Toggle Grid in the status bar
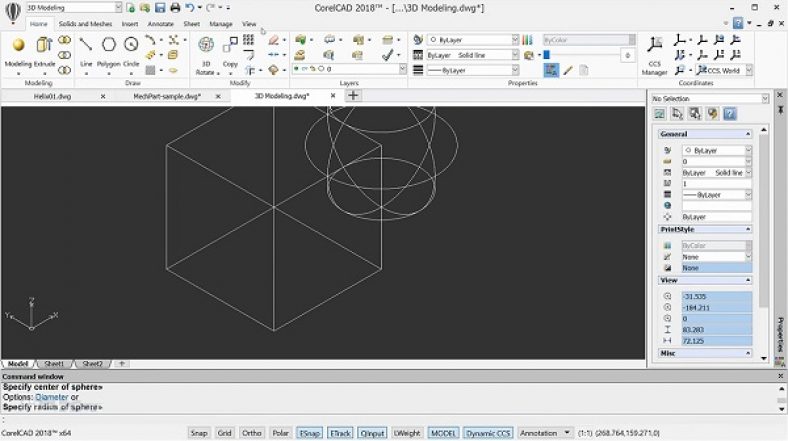Viewport: 788px width, 441px height. click(224, 433)
